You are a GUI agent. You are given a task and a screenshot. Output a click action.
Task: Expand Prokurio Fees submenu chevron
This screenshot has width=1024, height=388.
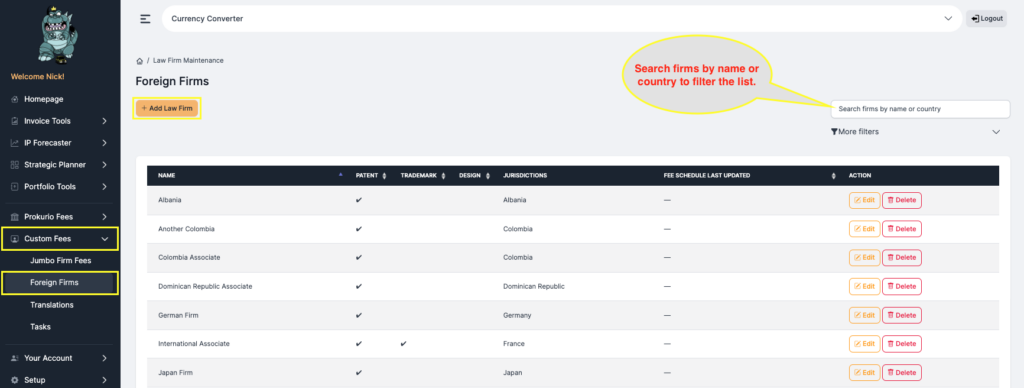[x=104, y=217]
